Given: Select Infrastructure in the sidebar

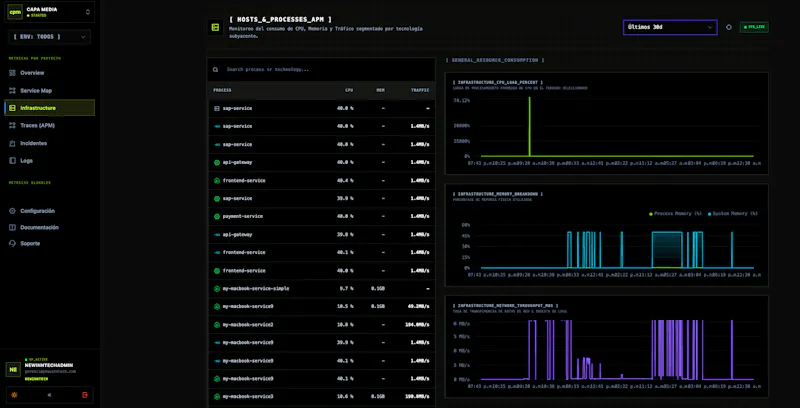Looking at the screenshot, I should (49, 108).
